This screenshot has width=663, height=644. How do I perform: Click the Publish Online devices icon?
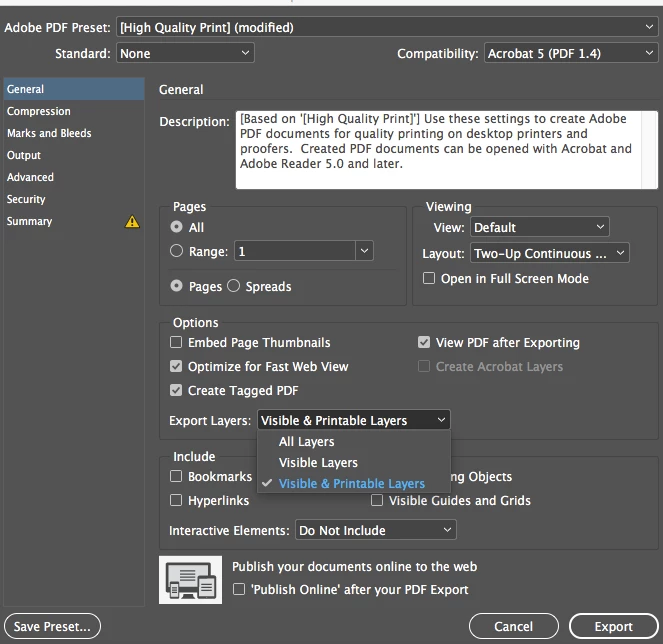click(x=190, y=580)
